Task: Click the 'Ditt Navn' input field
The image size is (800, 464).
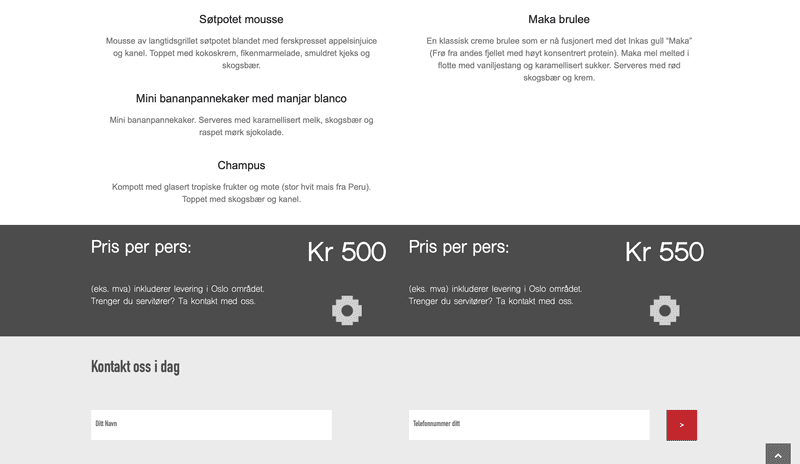Action: pyautogui.click(x=211, y=425)
